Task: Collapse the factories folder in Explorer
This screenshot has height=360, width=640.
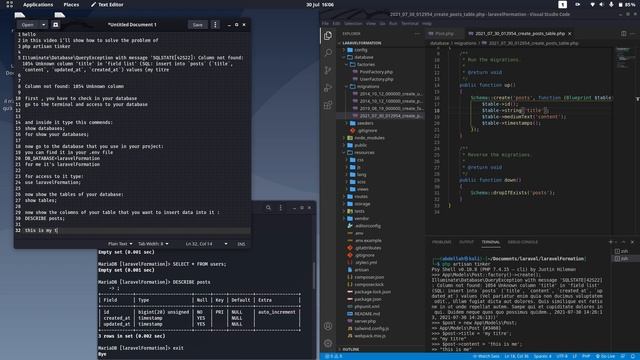Action: pyautogui.click(x=380, y=64)
